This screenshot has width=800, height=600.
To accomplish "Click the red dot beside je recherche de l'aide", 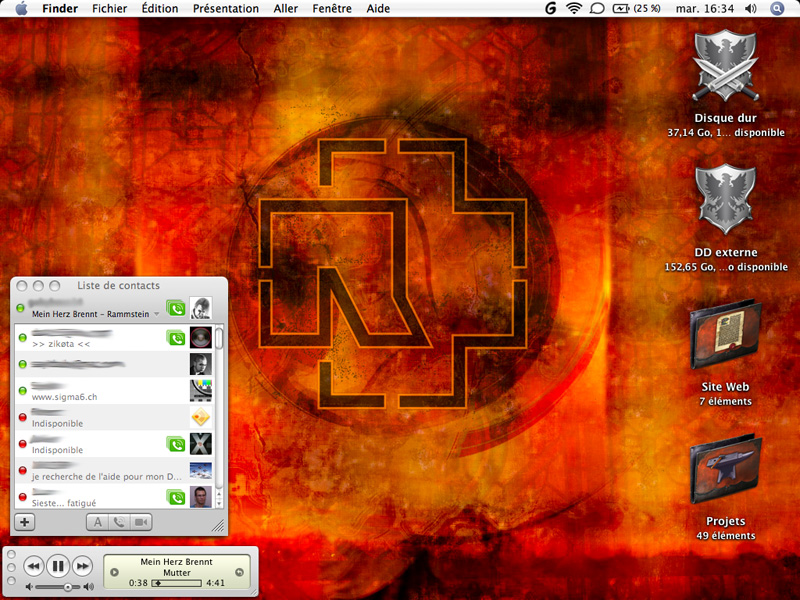I will (22, 470).
